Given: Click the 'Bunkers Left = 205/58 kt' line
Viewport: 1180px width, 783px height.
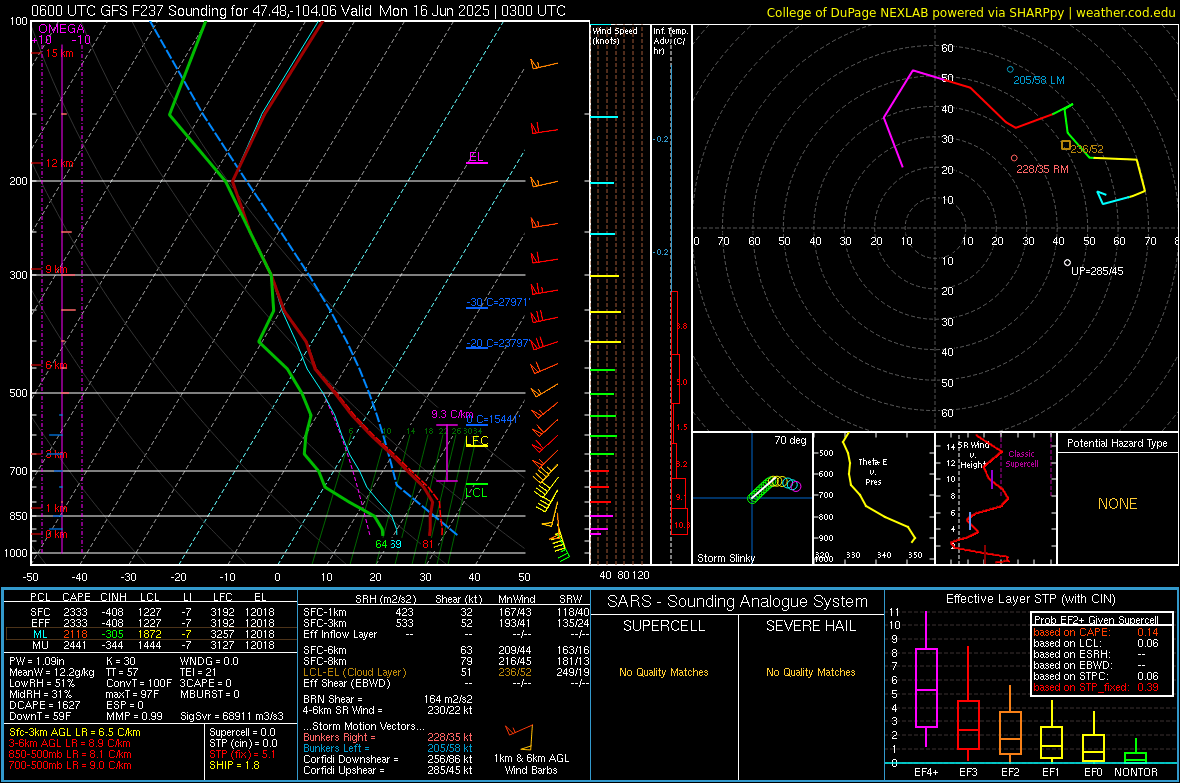Looking at the screenshot, I should pos(387,748).
